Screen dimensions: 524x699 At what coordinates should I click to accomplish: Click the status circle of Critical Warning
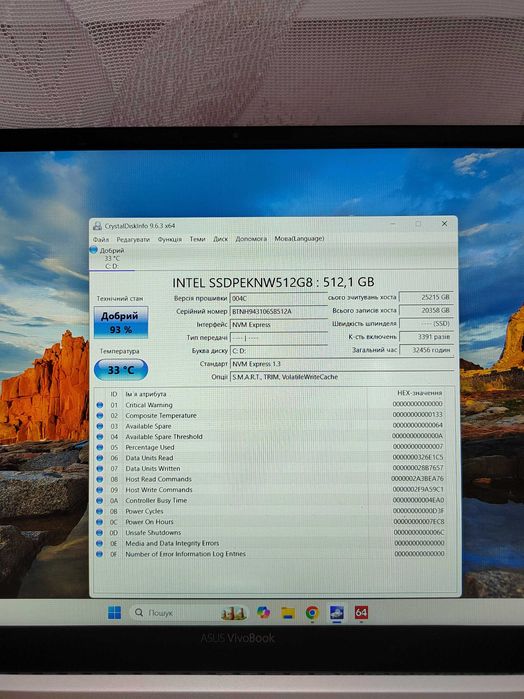click(100, 405)
